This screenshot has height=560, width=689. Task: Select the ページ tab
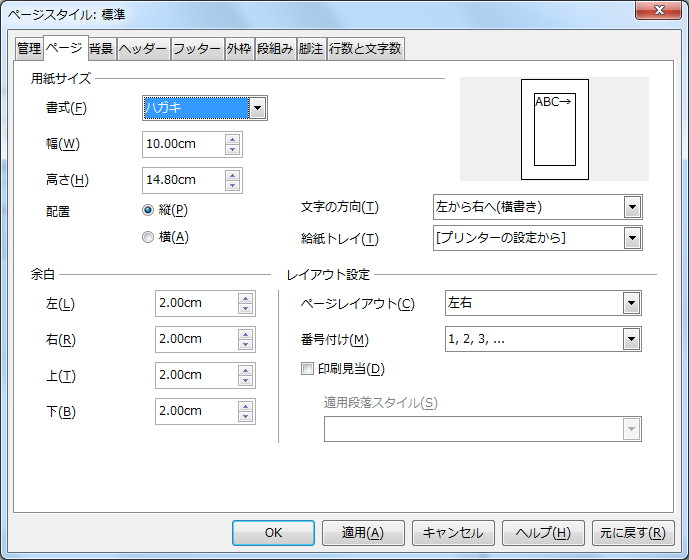pyautogui.click(x=65, y=47)
